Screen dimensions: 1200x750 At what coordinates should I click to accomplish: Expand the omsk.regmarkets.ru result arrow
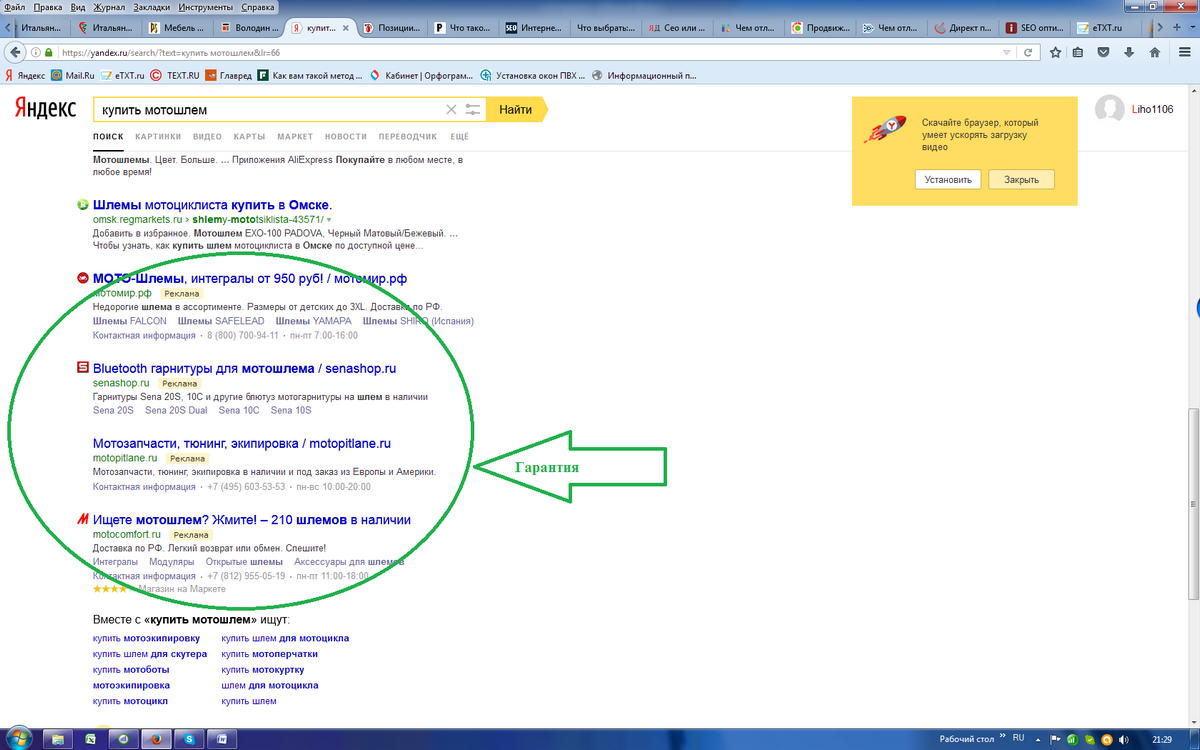click(328, 219)
